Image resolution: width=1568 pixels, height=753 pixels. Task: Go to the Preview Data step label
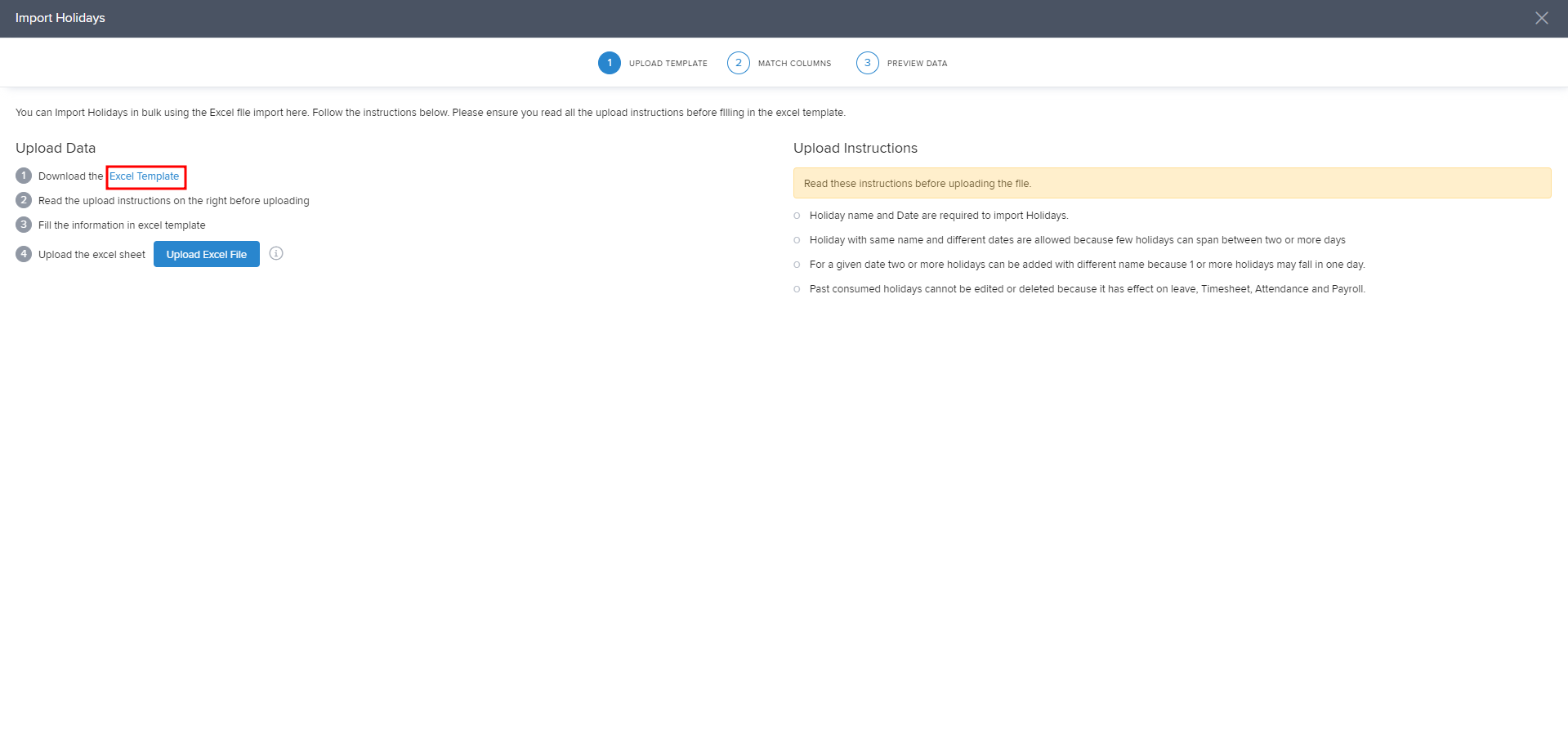pos(917,64)
